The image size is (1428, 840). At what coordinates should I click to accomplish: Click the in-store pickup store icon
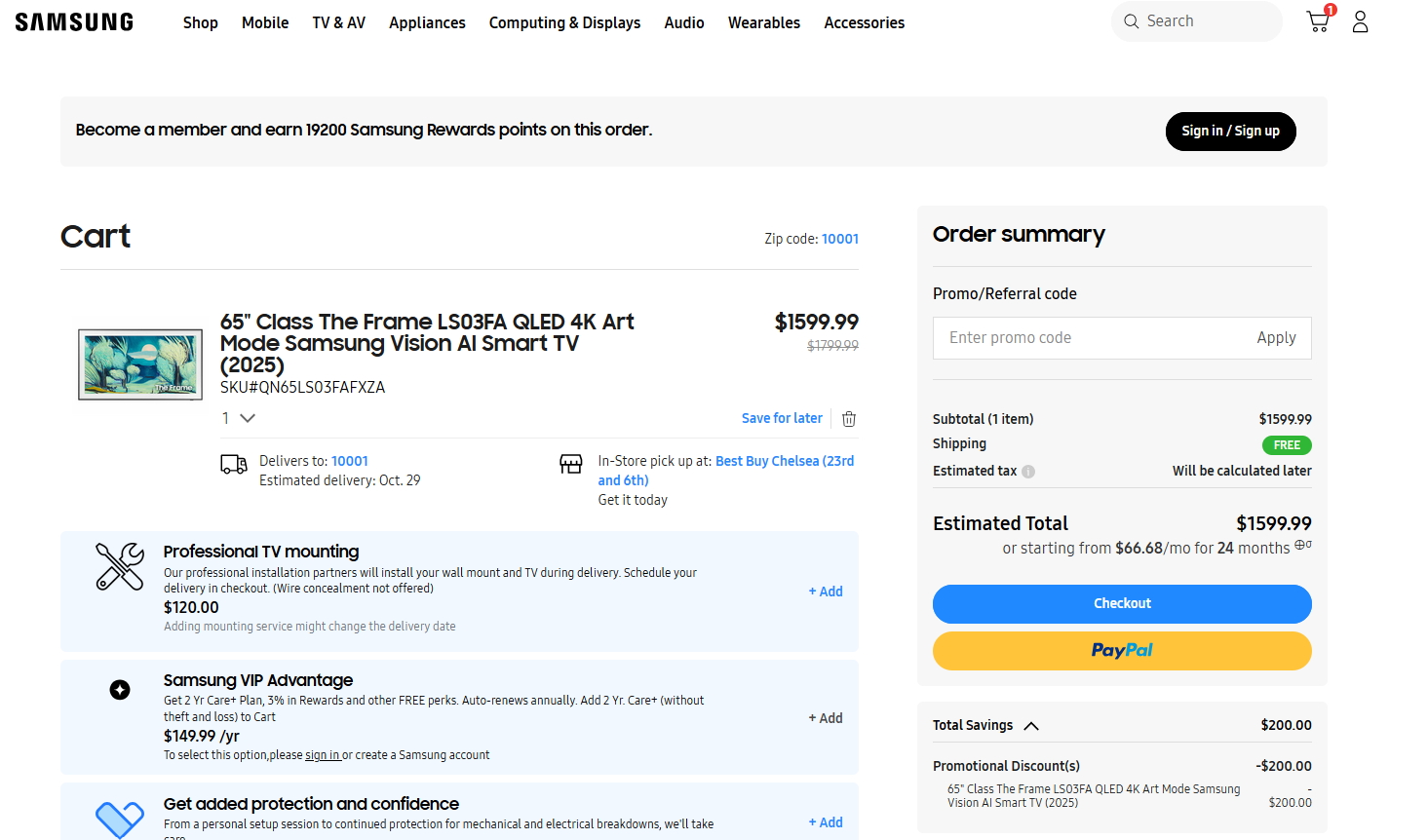tap(571, 464)
